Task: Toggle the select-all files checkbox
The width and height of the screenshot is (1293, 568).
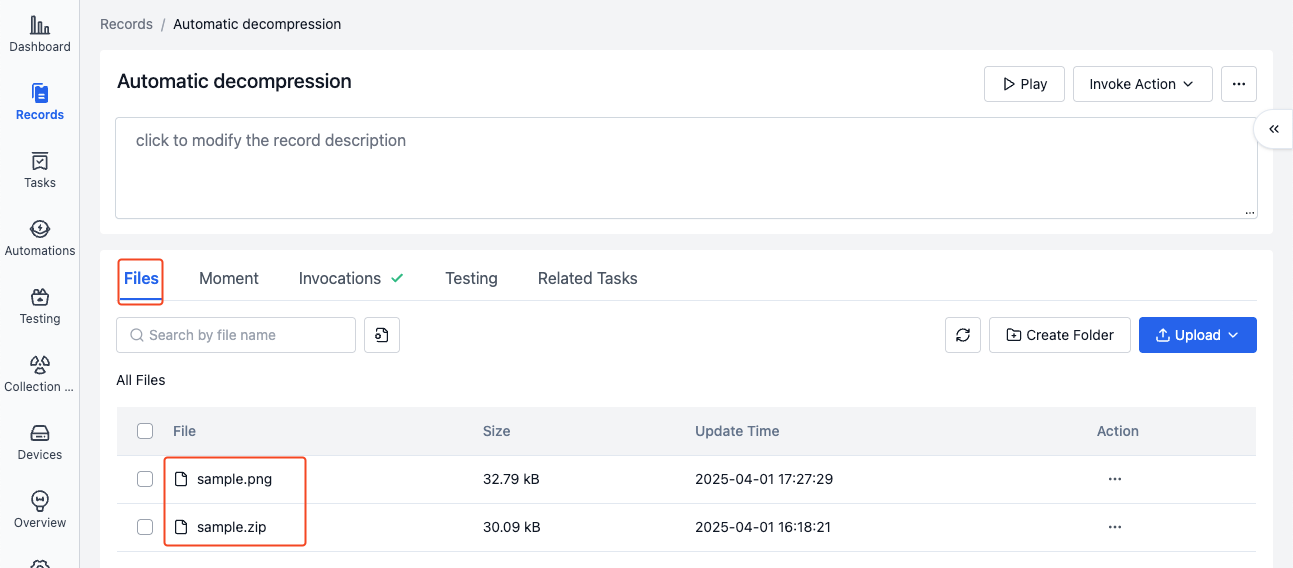Action: 145,431
